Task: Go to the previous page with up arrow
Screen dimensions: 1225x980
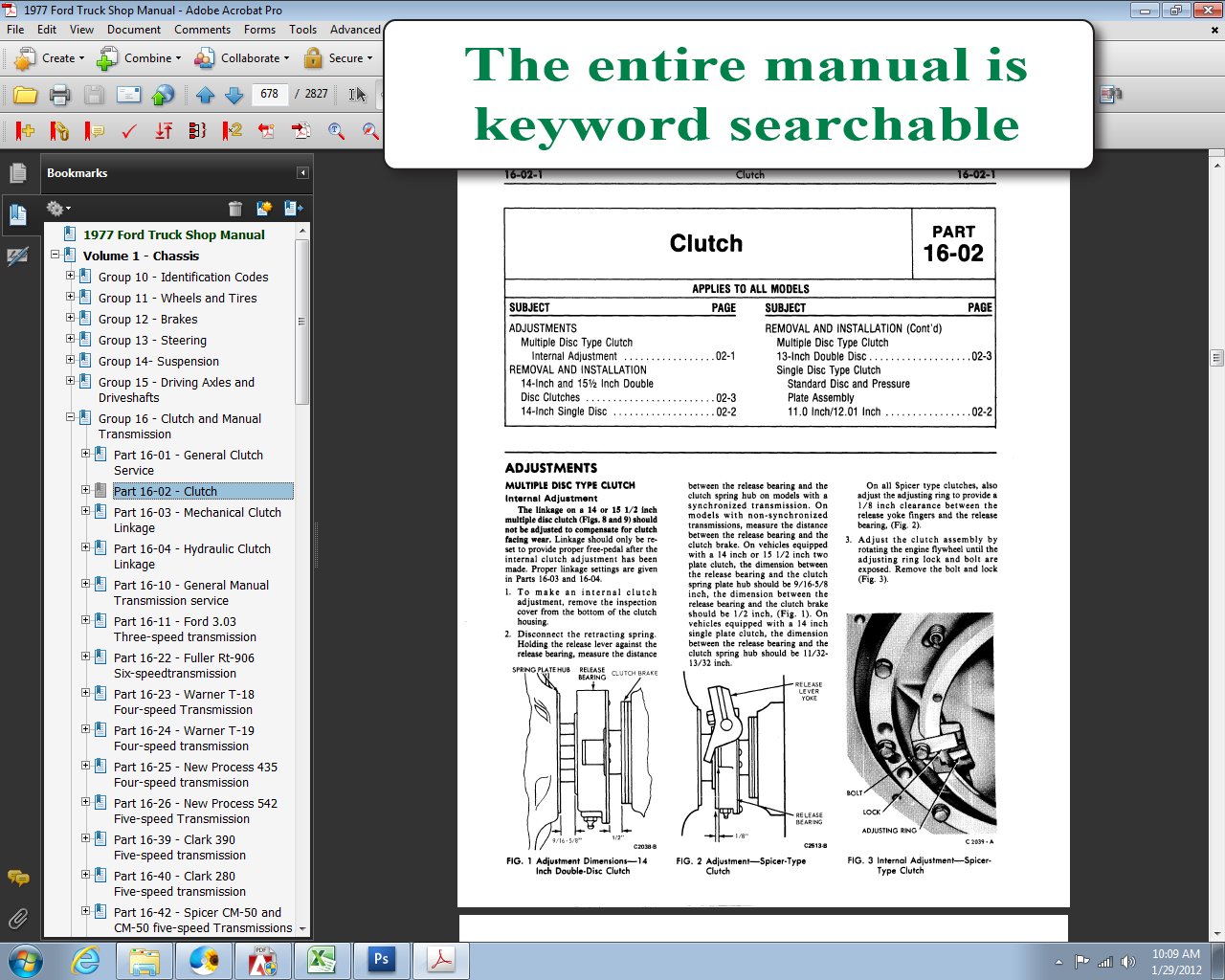Action: click(205, 94)
